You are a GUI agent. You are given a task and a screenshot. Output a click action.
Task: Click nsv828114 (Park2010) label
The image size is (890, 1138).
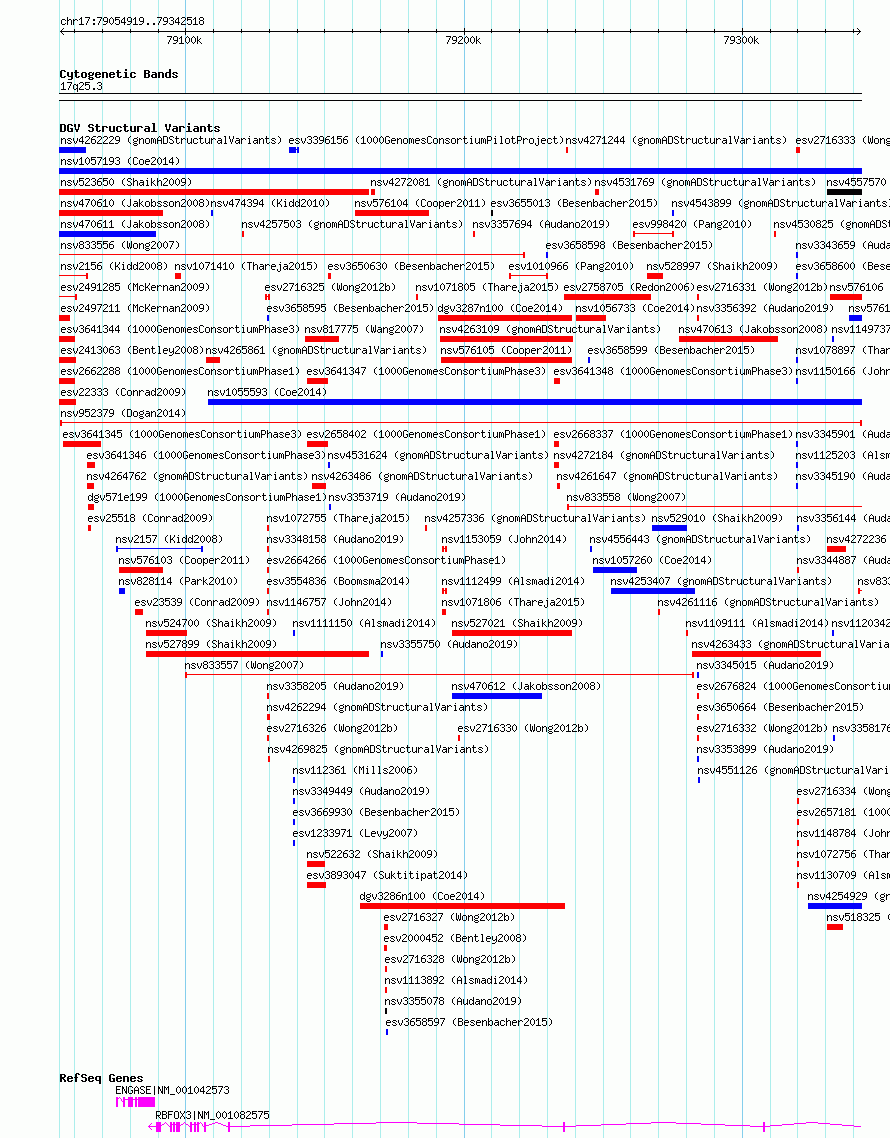[x=179, y=582]
